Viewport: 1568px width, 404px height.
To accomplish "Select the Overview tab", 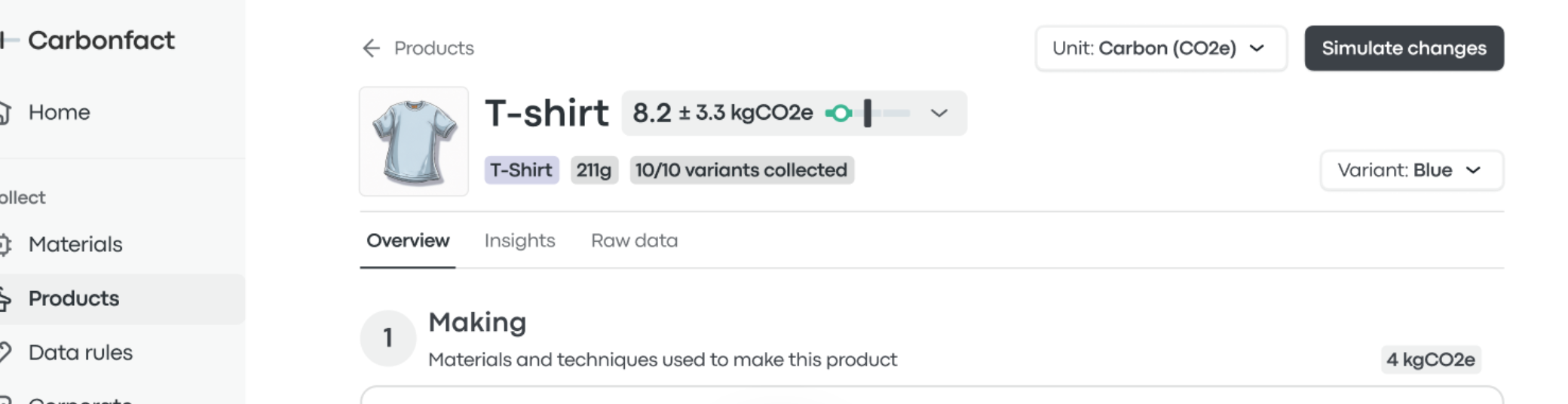I will (408, 241).
